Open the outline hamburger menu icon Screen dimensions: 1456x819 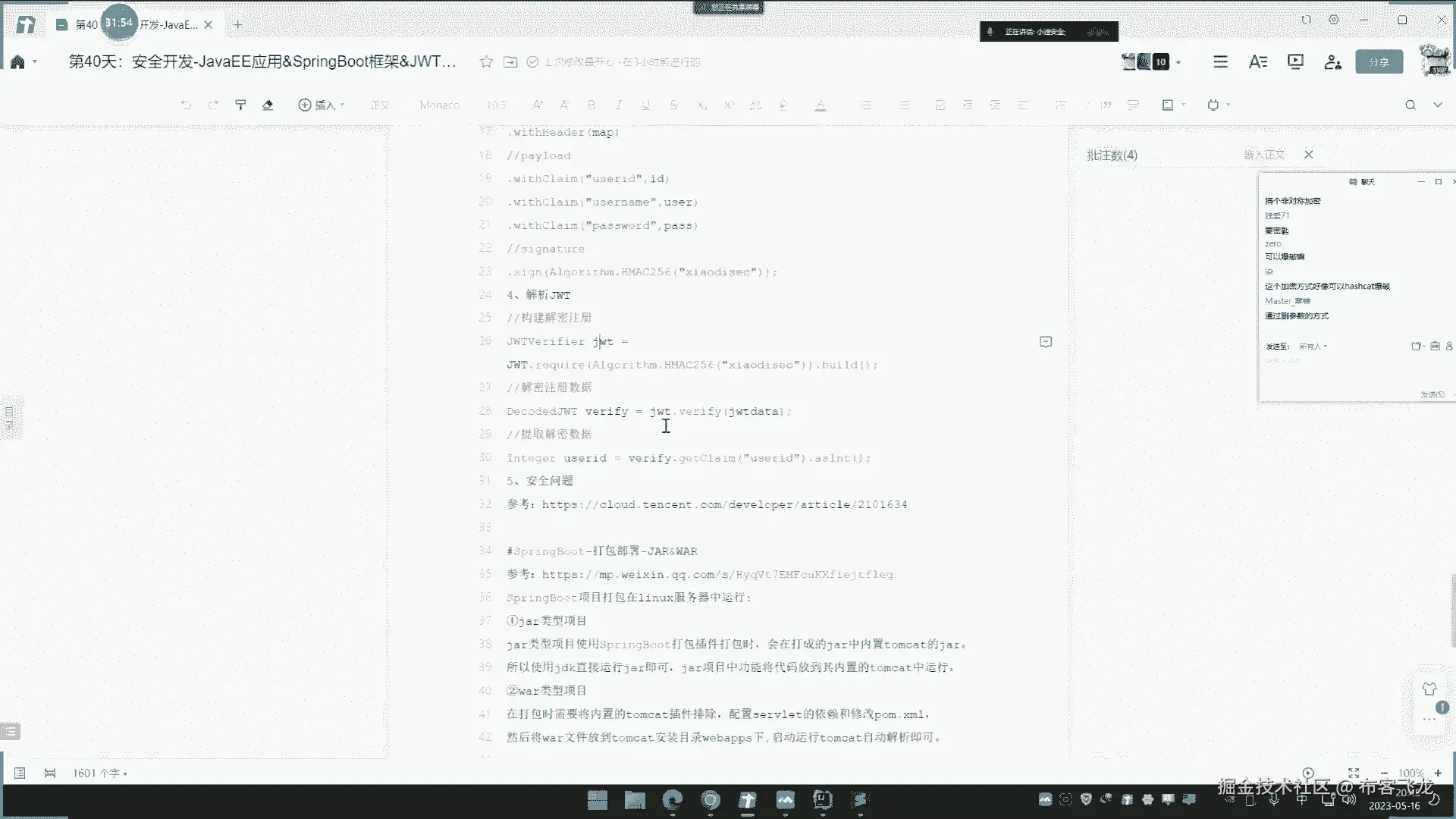pos(1220,62)
